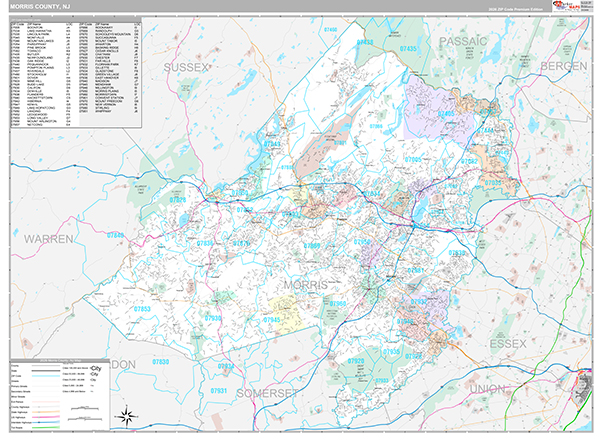Select the WARREN county label
The height and width of the screenshot is (440, 600).
[51, 240]
